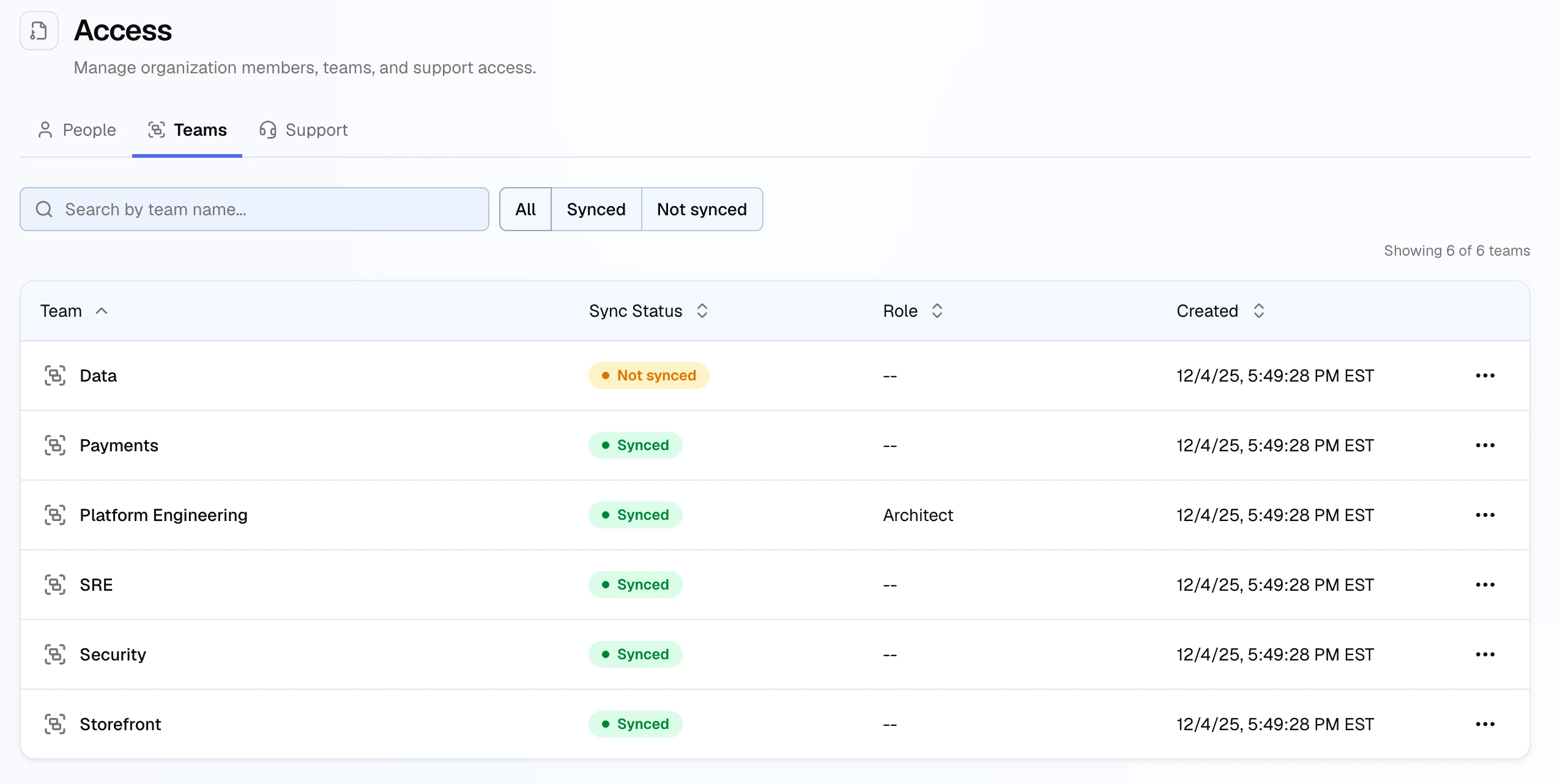Filter teams by Not synced

(x=702, y=209)
